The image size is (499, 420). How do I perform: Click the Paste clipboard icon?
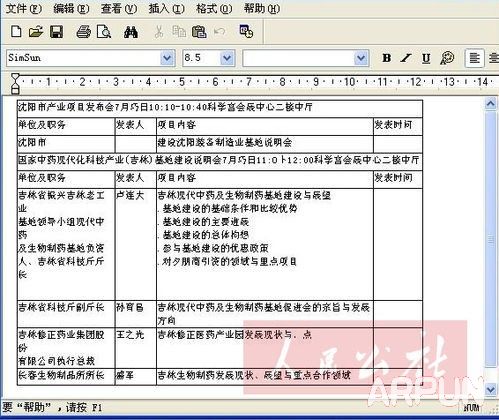coord(199,32)
